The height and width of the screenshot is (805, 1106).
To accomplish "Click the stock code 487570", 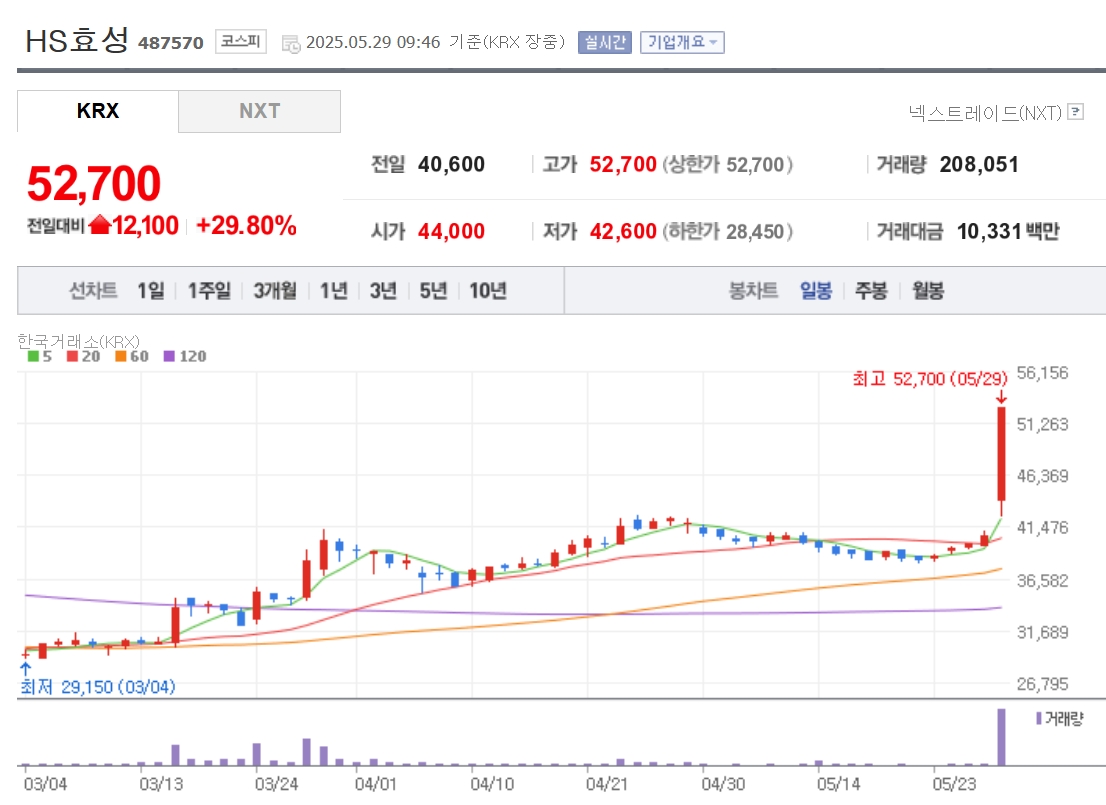I will coord(171,43).
